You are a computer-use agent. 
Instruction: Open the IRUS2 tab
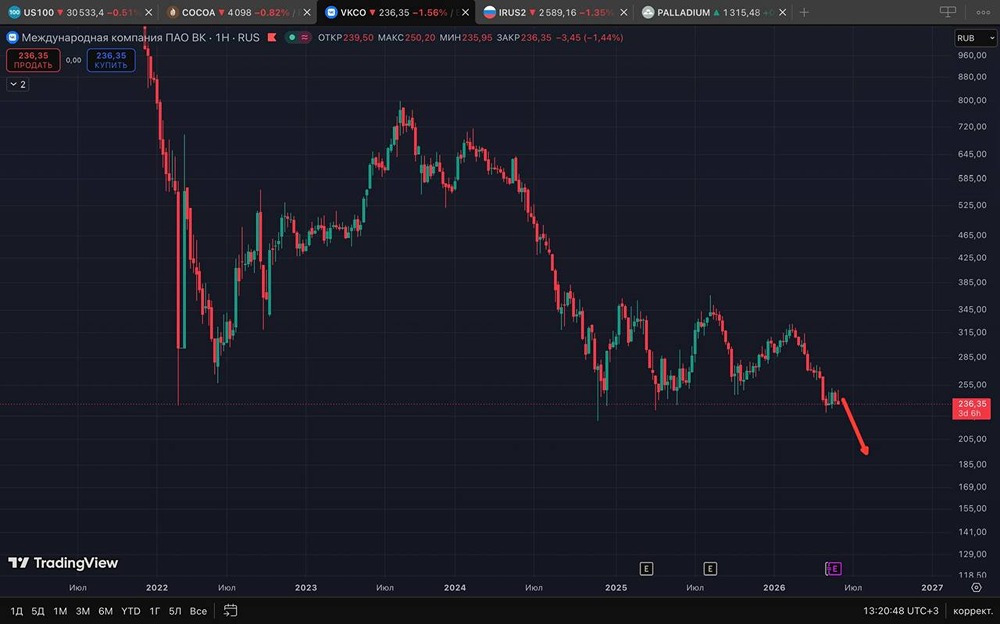coord(555,12)
